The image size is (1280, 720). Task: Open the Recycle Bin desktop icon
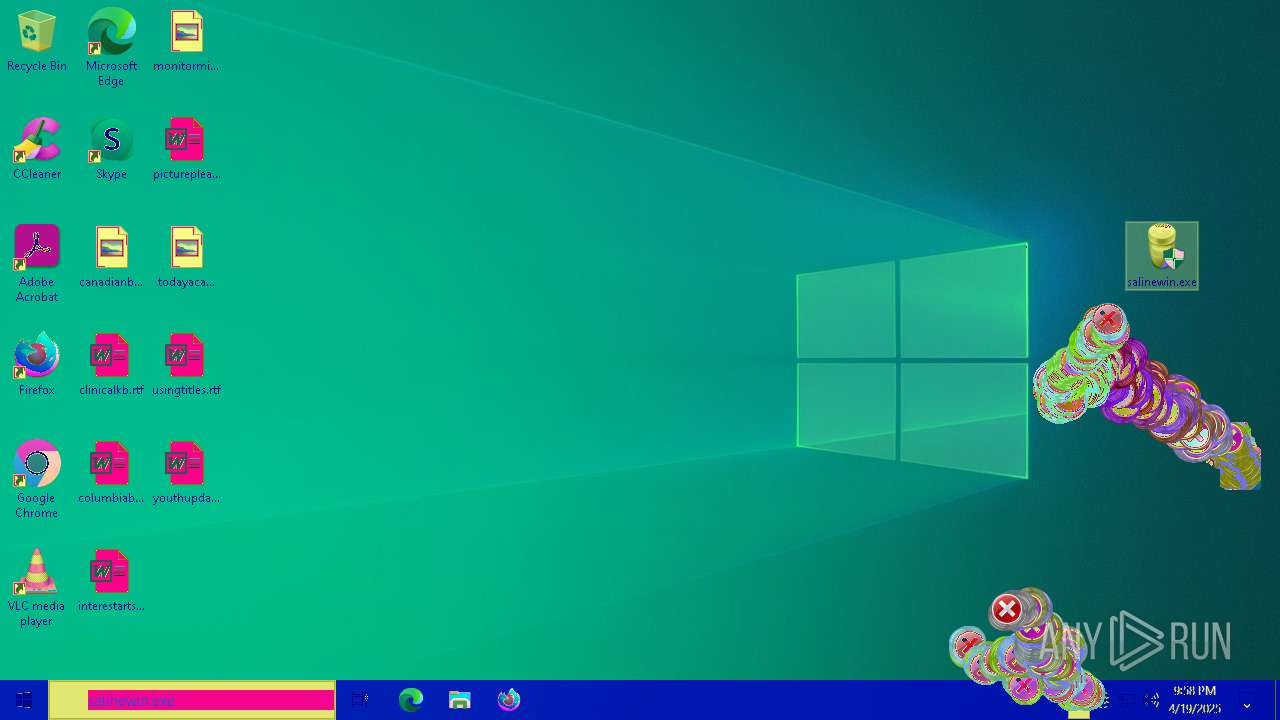(36, 42)
